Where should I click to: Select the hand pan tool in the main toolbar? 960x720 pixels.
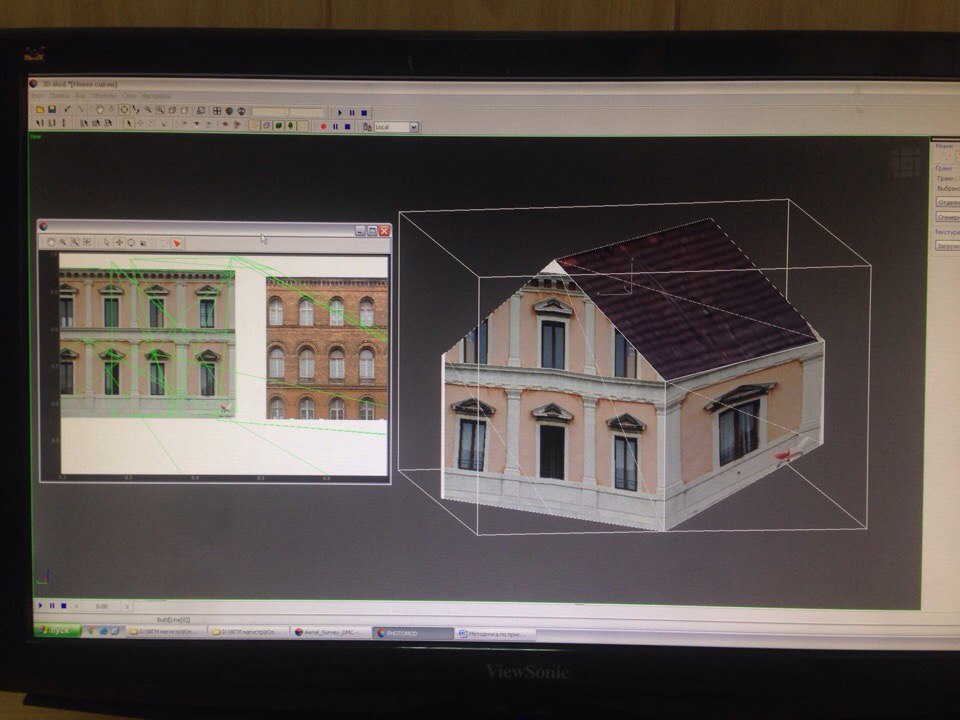coord(99,110)
